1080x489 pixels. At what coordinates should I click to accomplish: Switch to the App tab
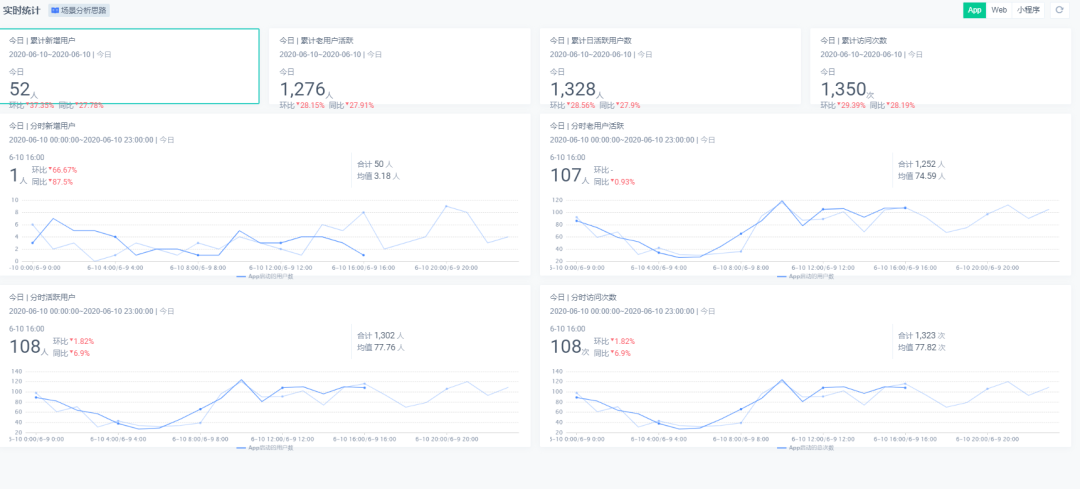coord(975,10)
